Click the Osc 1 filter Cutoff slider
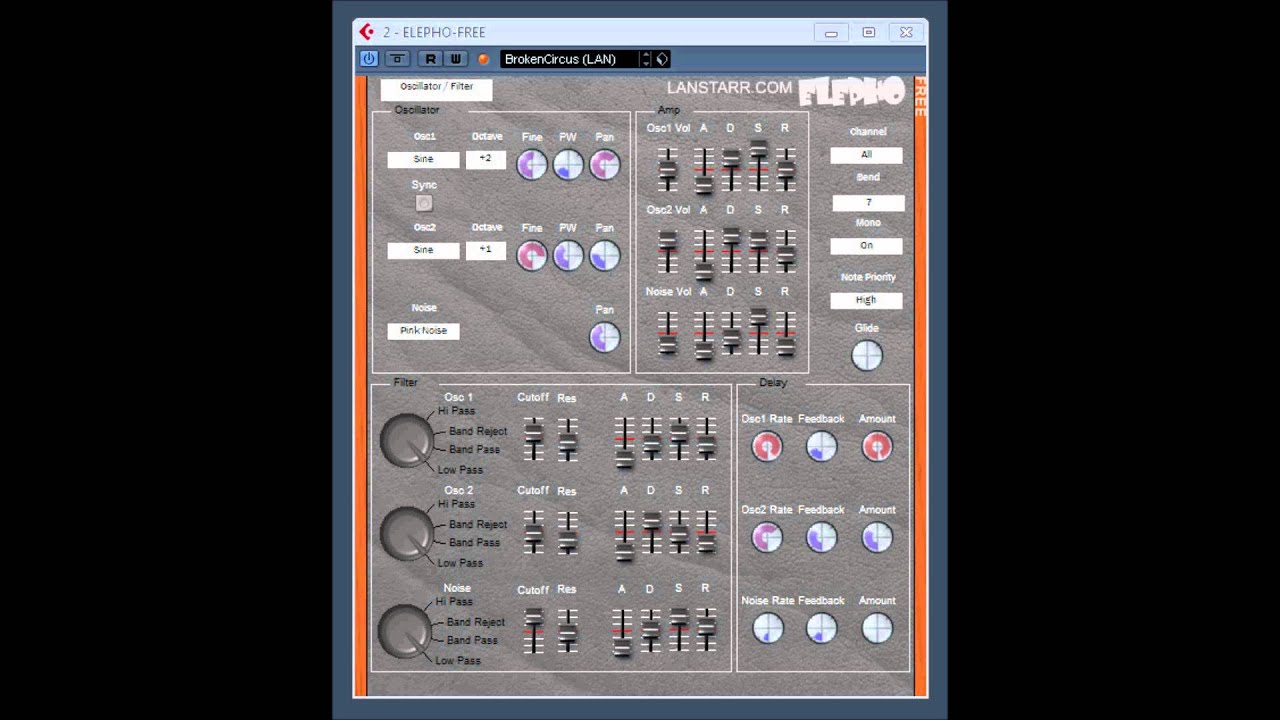Image resolution: width=1280 pixels, height=720 pixels. tap(534, 438)
